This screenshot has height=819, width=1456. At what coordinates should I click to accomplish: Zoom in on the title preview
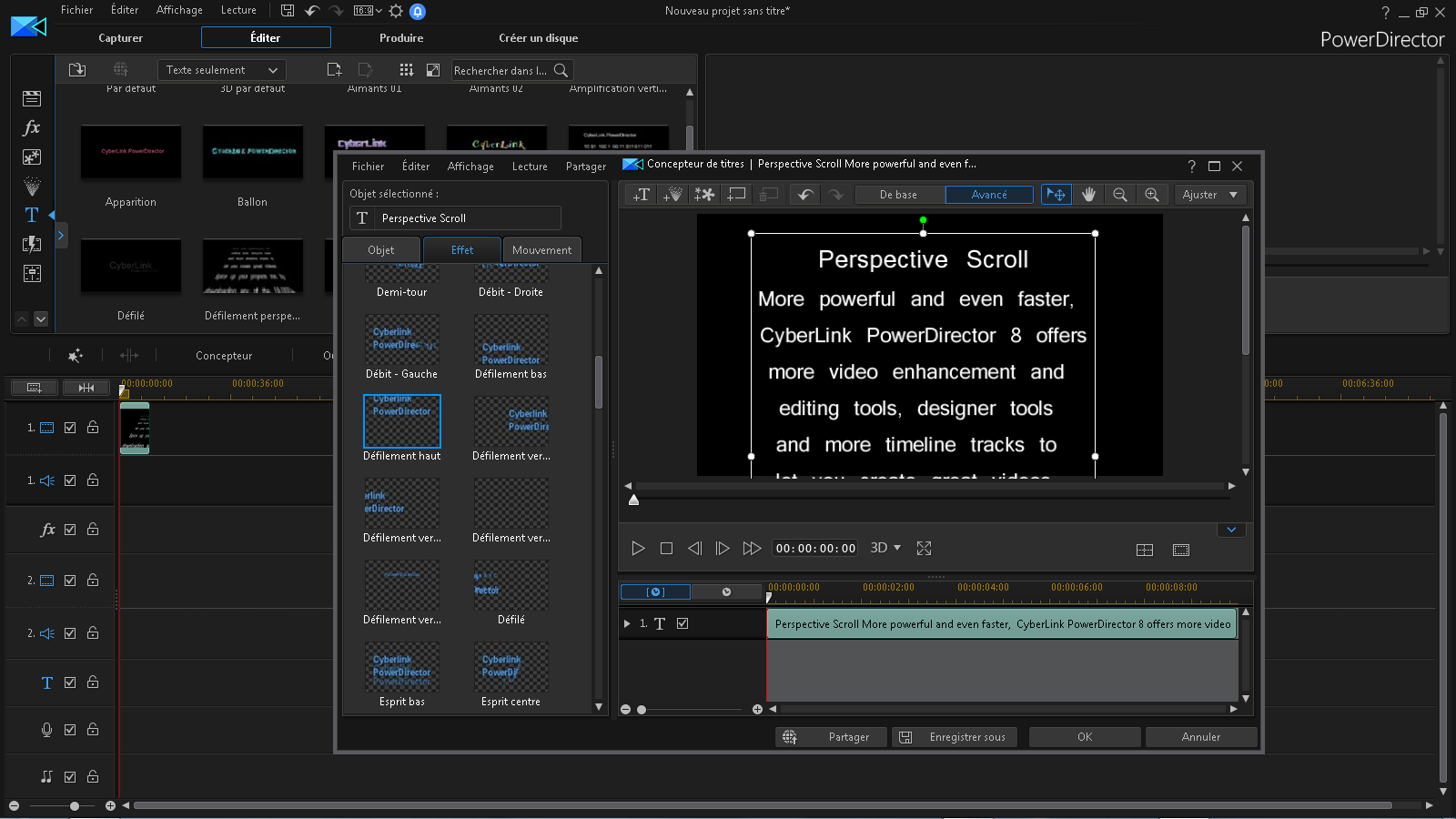coord(1152,194)
